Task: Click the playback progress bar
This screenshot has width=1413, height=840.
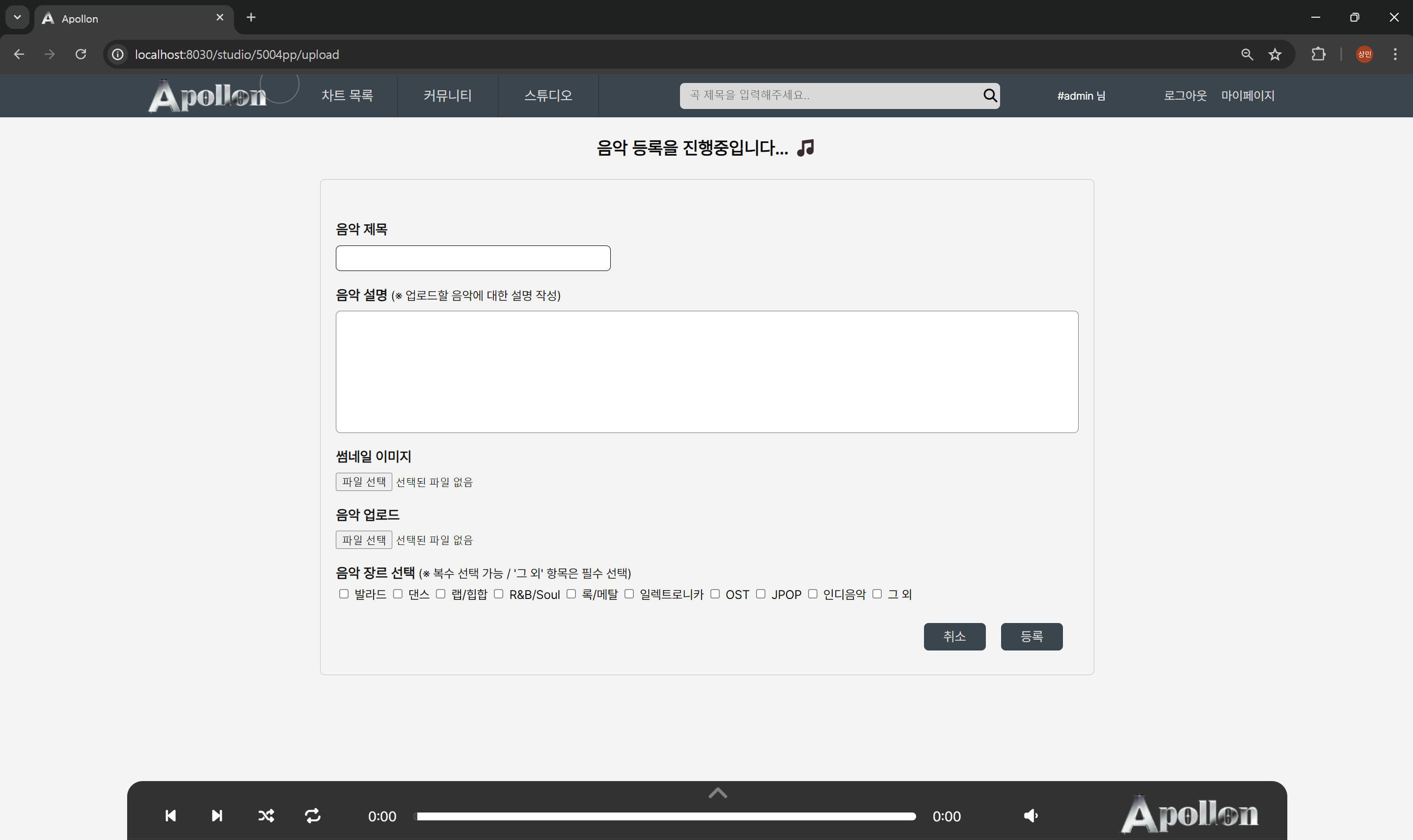Action: click(x=666, y=816)
